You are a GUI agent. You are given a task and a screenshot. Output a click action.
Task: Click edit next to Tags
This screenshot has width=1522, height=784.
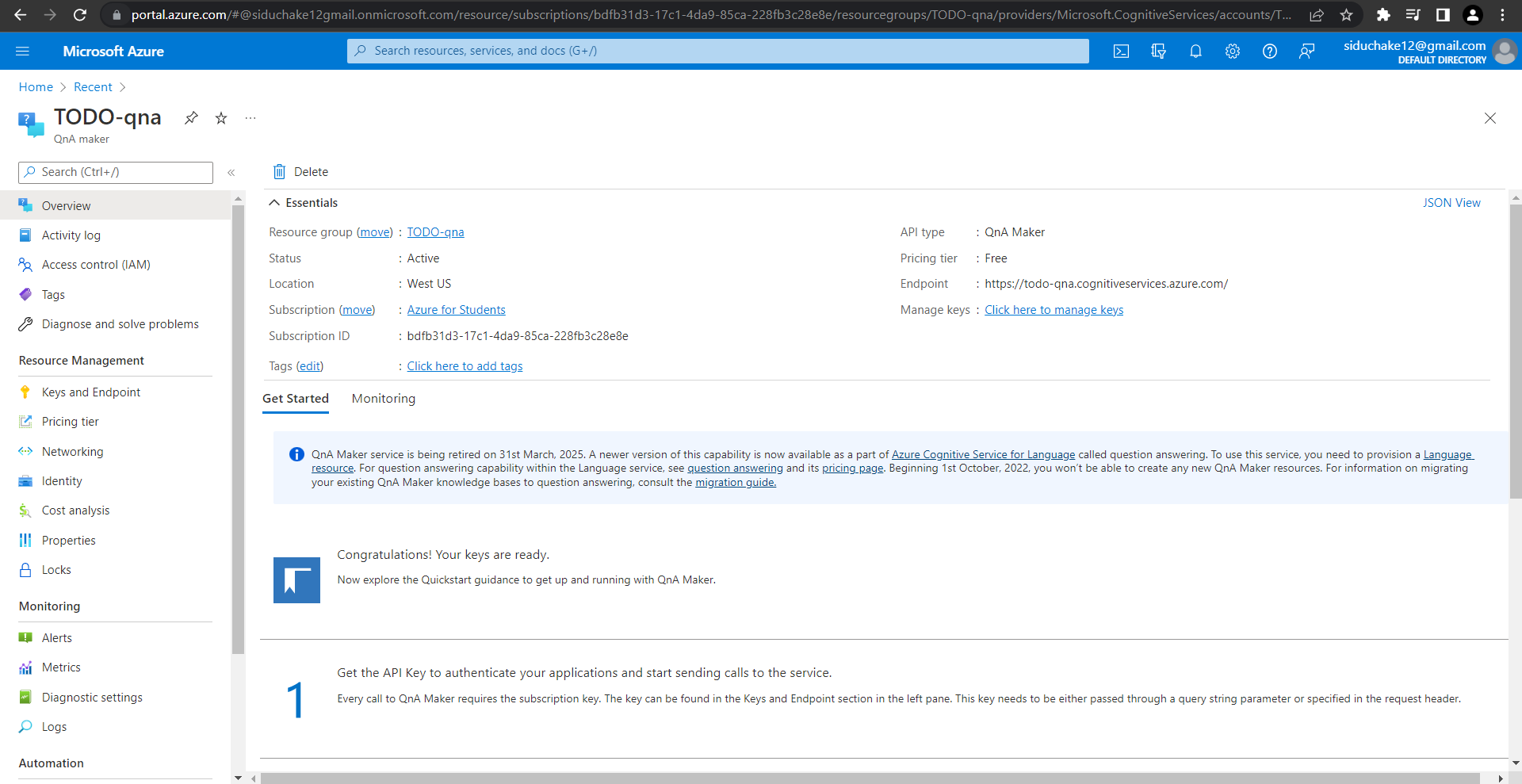pyautogui.click(x=310, y=366)
